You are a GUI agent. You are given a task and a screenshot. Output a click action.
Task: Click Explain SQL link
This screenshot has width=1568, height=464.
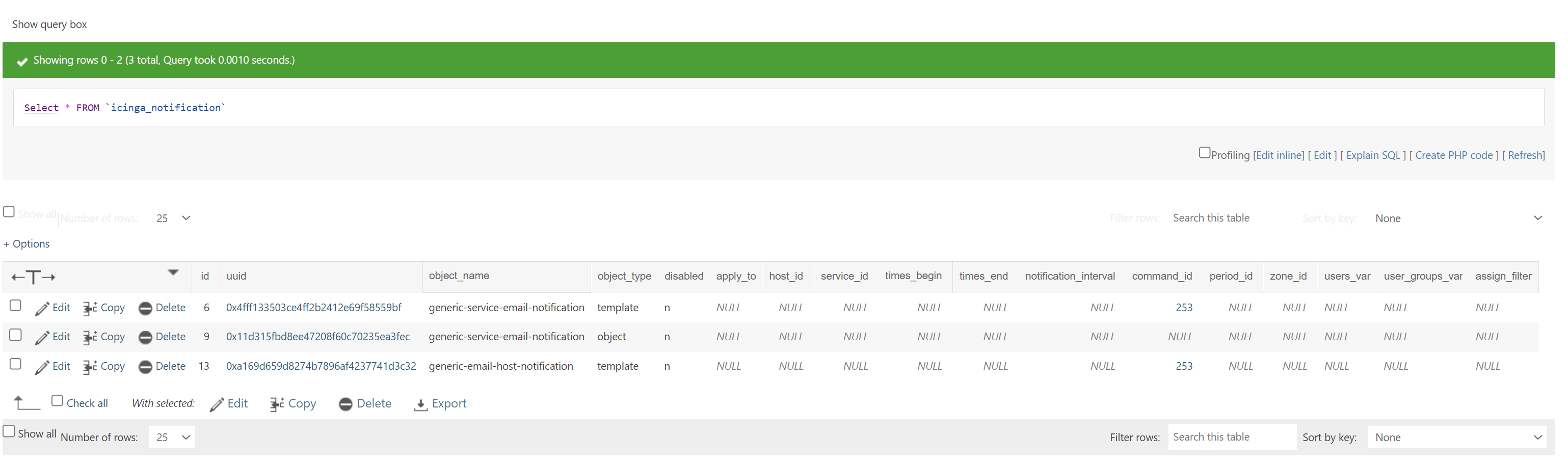click(1373, 156)
